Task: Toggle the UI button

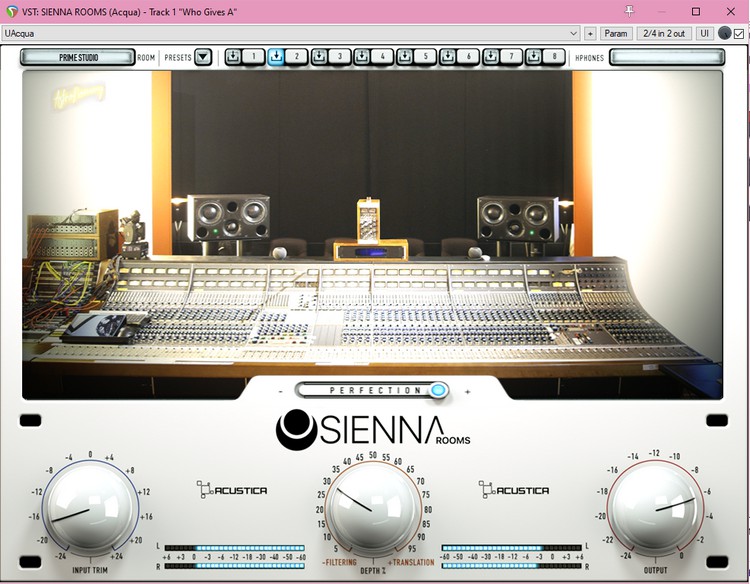Action: coord(704,33)
